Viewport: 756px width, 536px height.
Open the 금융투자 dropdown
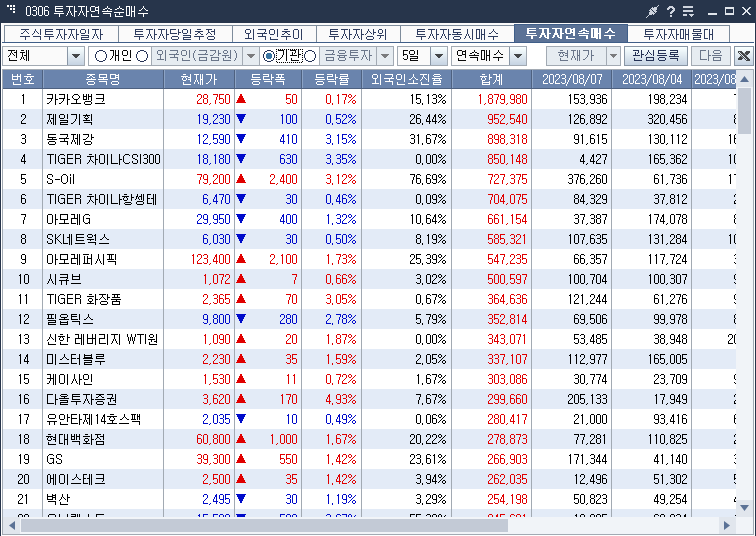coord(385,56)
